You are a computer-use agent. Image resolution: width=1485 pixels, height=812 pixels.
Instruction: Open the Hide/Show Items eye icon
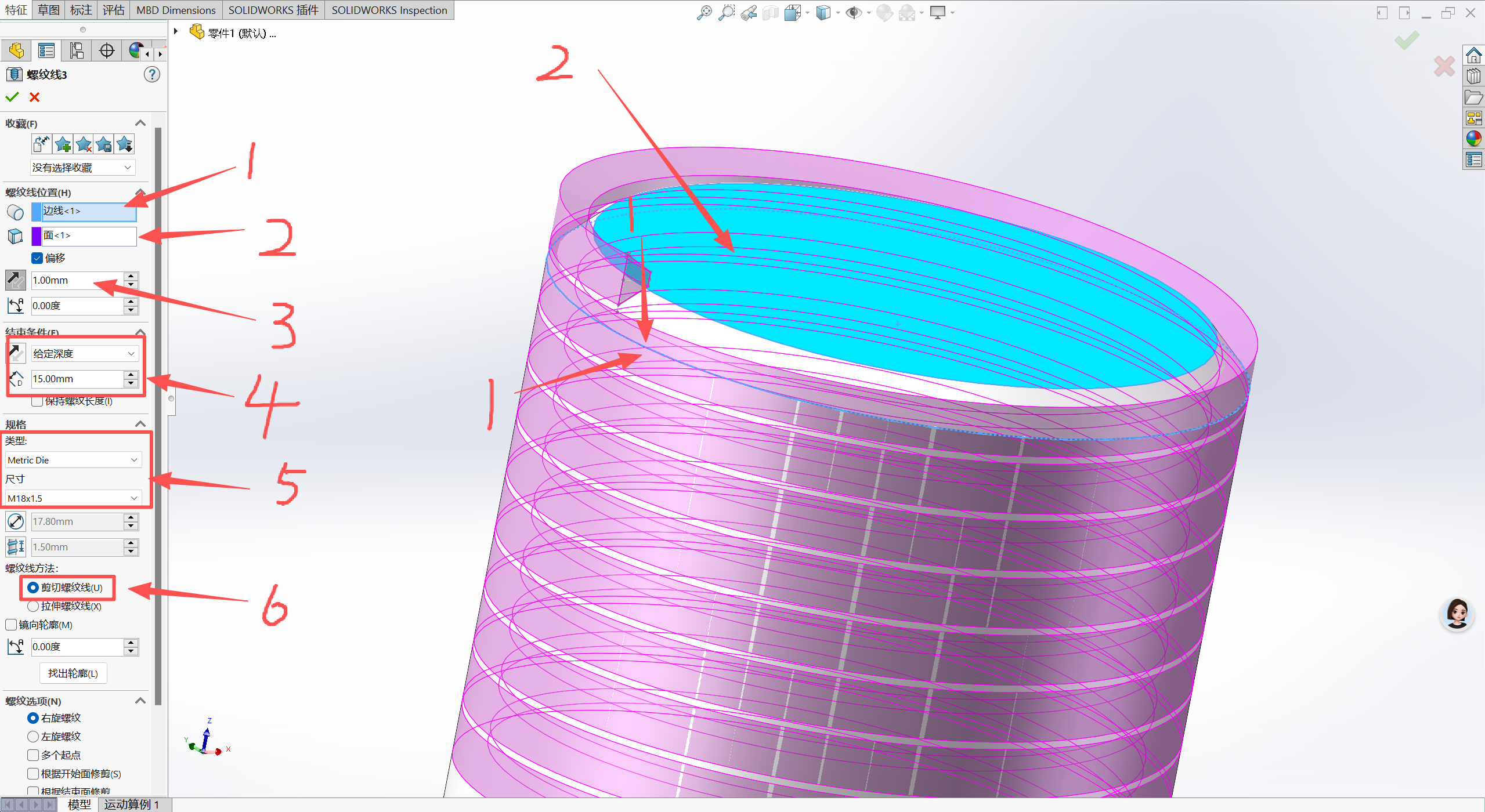(x=854, y=12)
